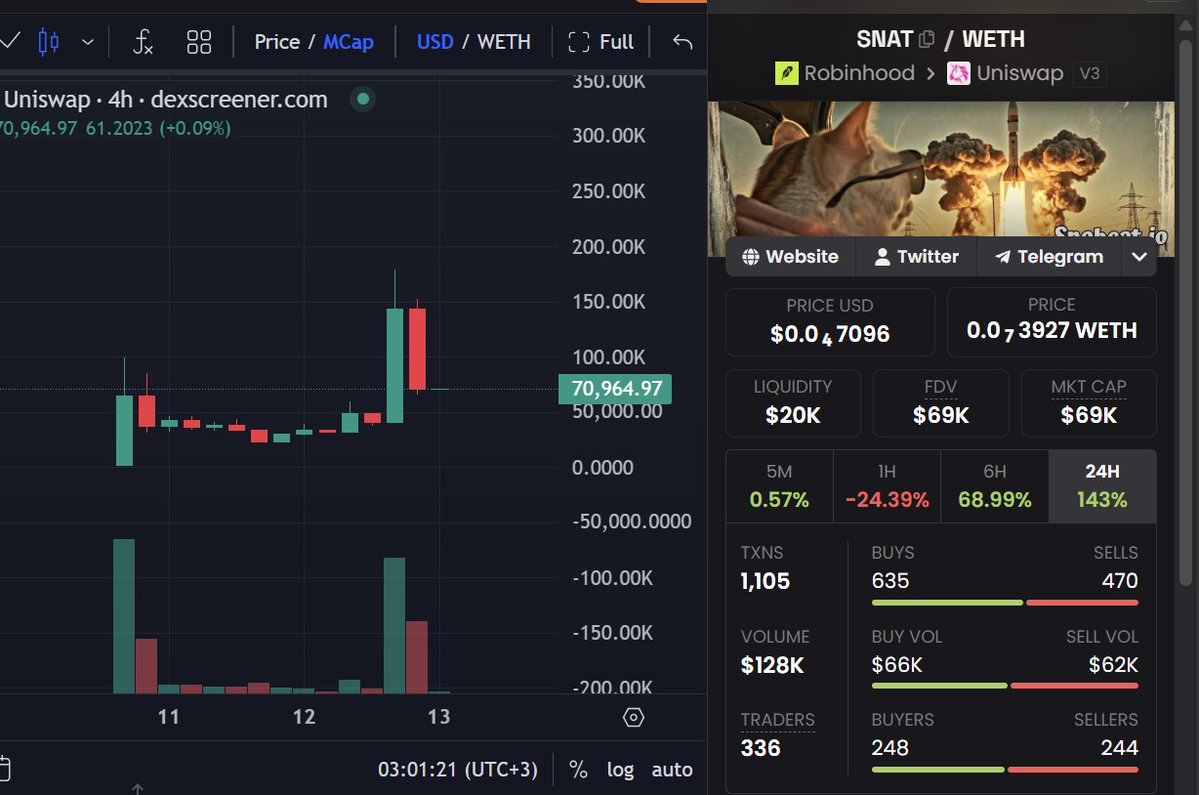The width and height of the screenshot is (1199, 795).
Task: Expand the chart type dropdown chevron
Action: click(x=88, y=42)
